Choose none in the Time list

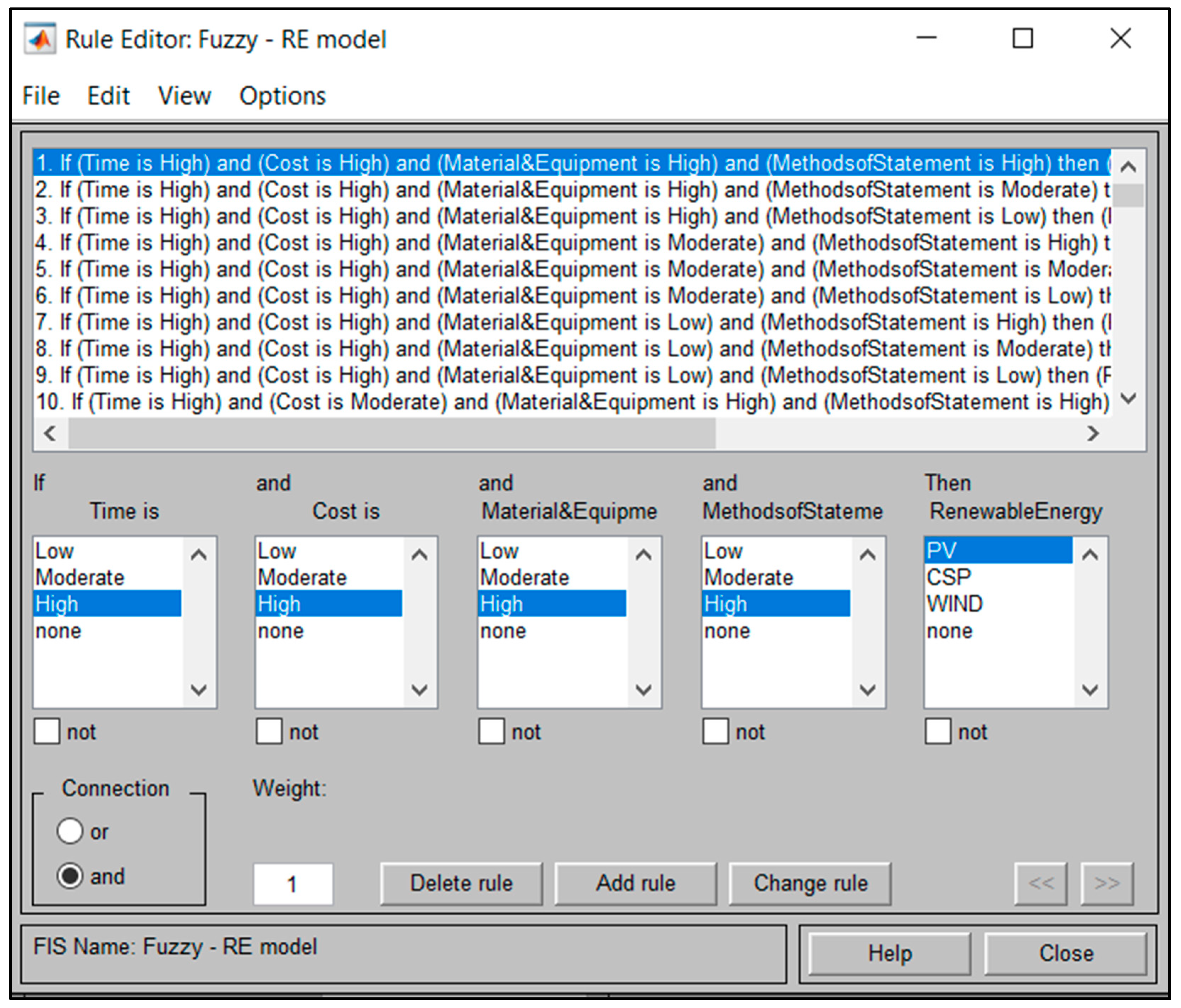click(x=108, y=631)
